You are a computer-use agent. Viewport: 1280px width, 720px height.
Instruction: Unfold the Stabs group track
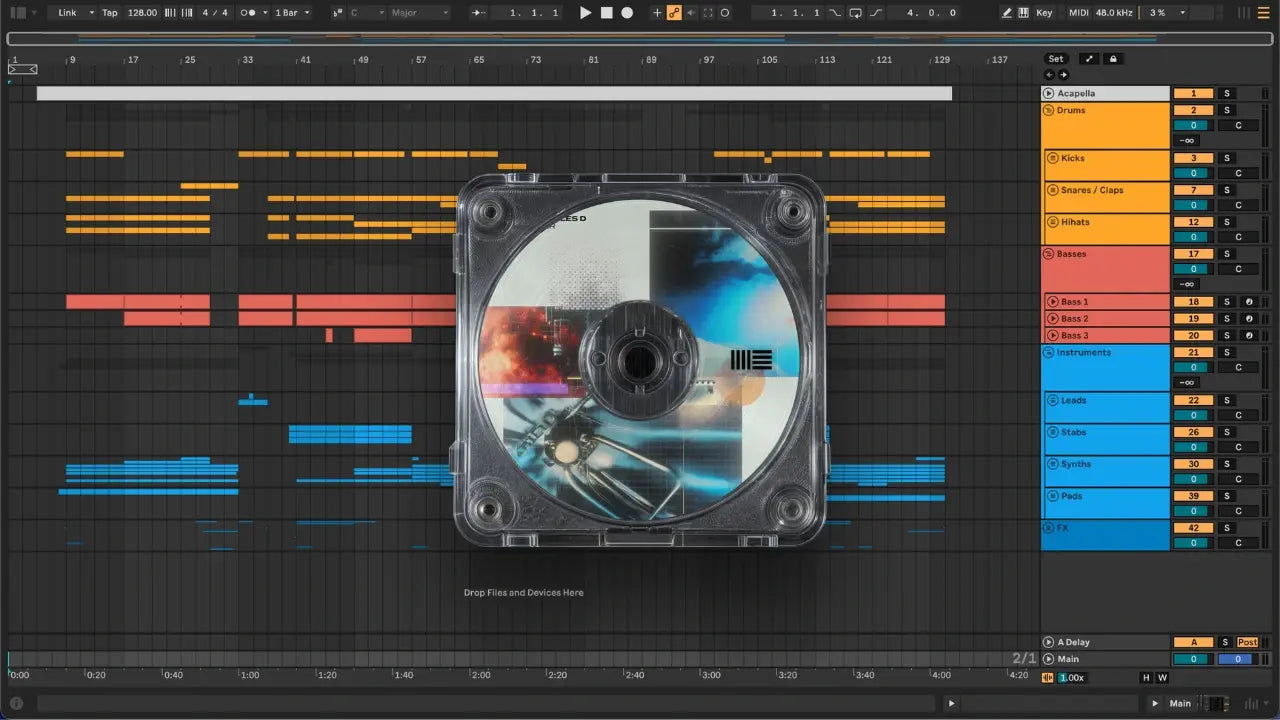1052,432
